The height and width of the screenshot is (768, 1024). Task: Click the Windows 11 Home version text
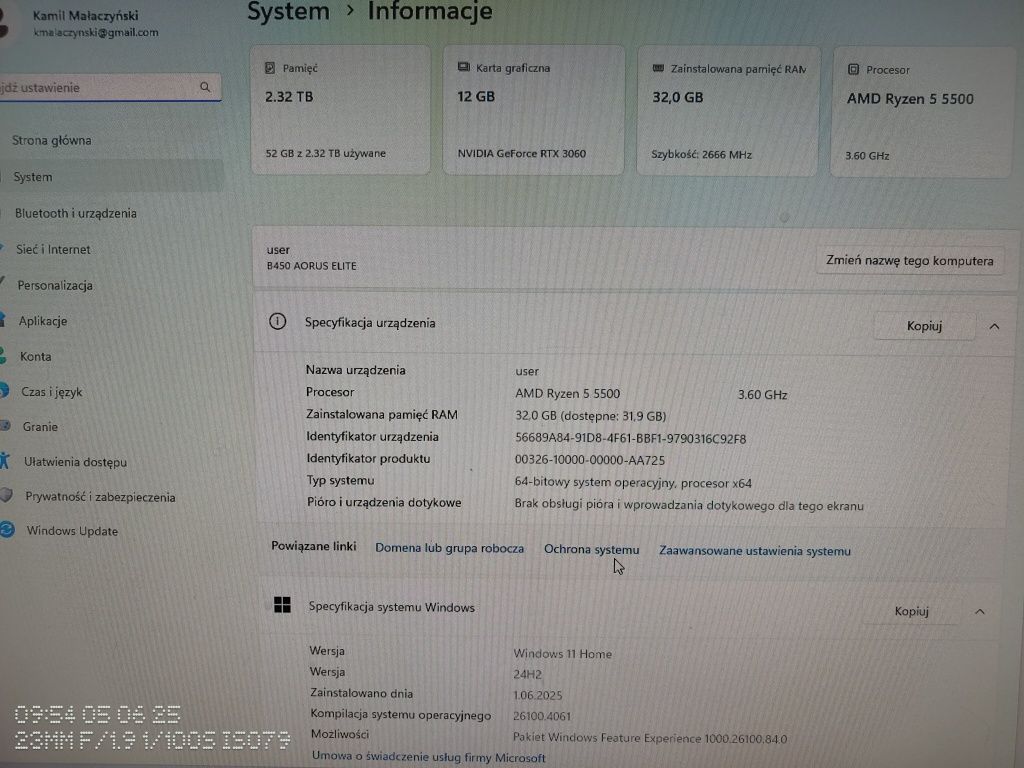coord(562,654)
